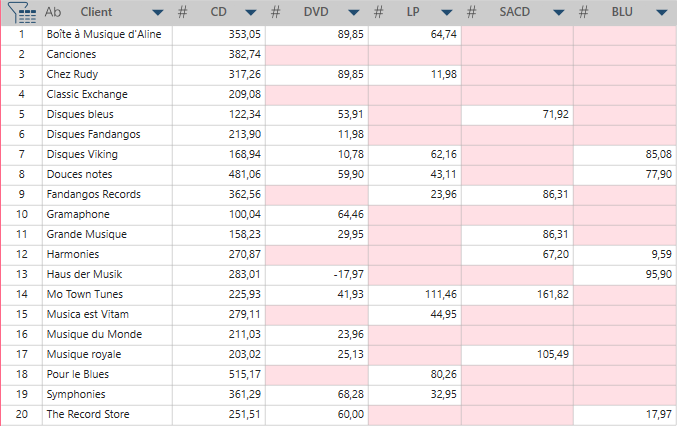Screen dimensions: 677x426
Task: Select the BLU value 95,90 for Haus der Musik
Action: pos(652,274)
